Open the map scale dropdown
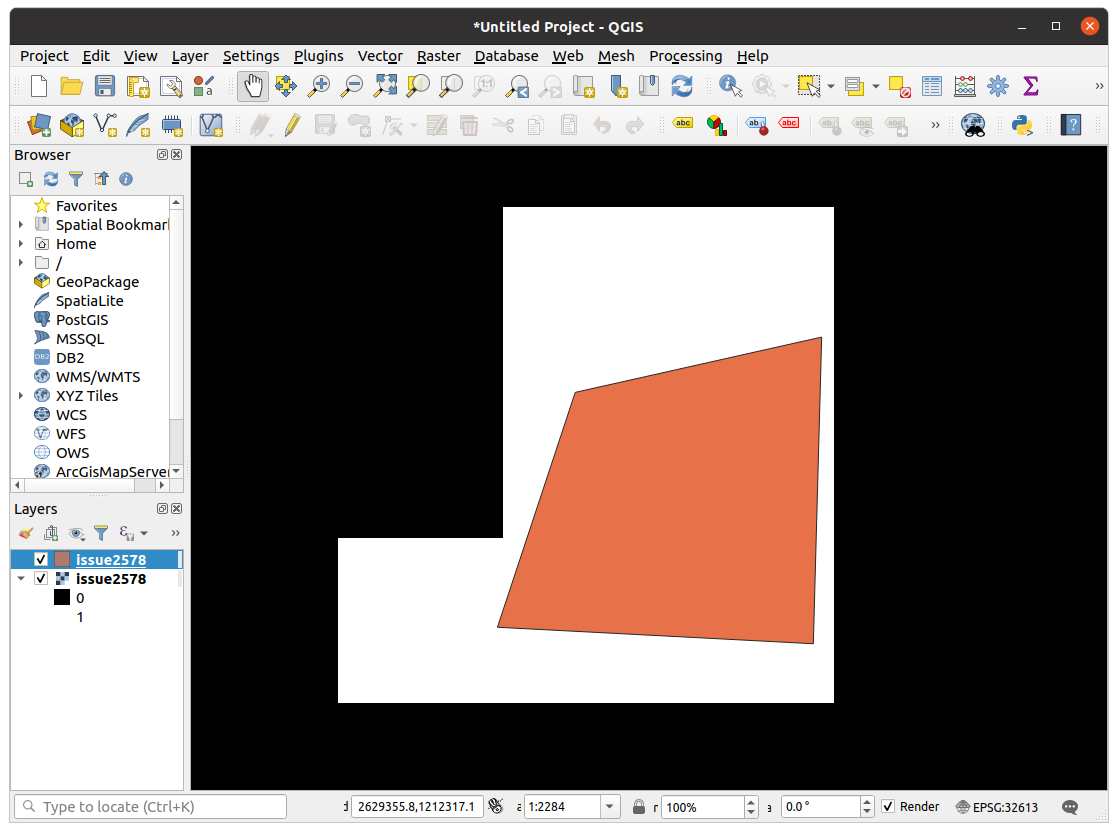 click(609, 806)
